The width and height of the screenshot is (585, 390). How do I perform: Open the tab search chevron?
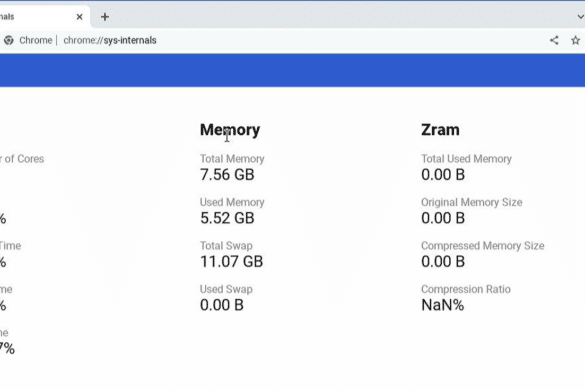point(580,17)
